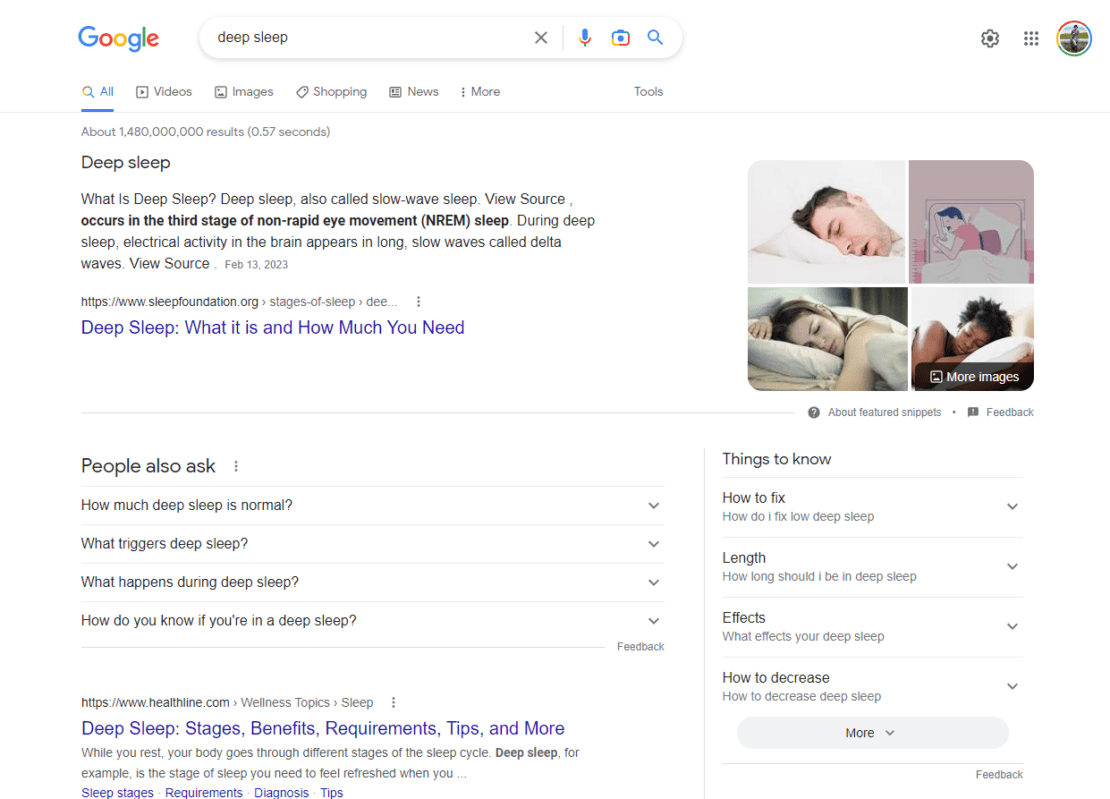Clear the search box with the X icon
This screenshot has width=1110, height=799.
coord(541,37)
